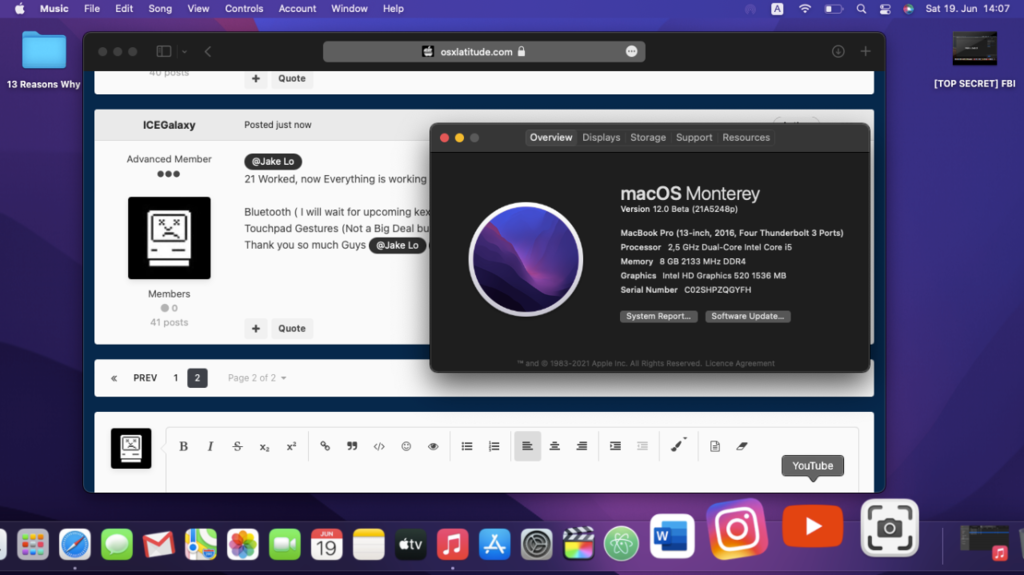Open YouTube from the Dock
This screenshot has width=1024, height=575.
point(812,526)
